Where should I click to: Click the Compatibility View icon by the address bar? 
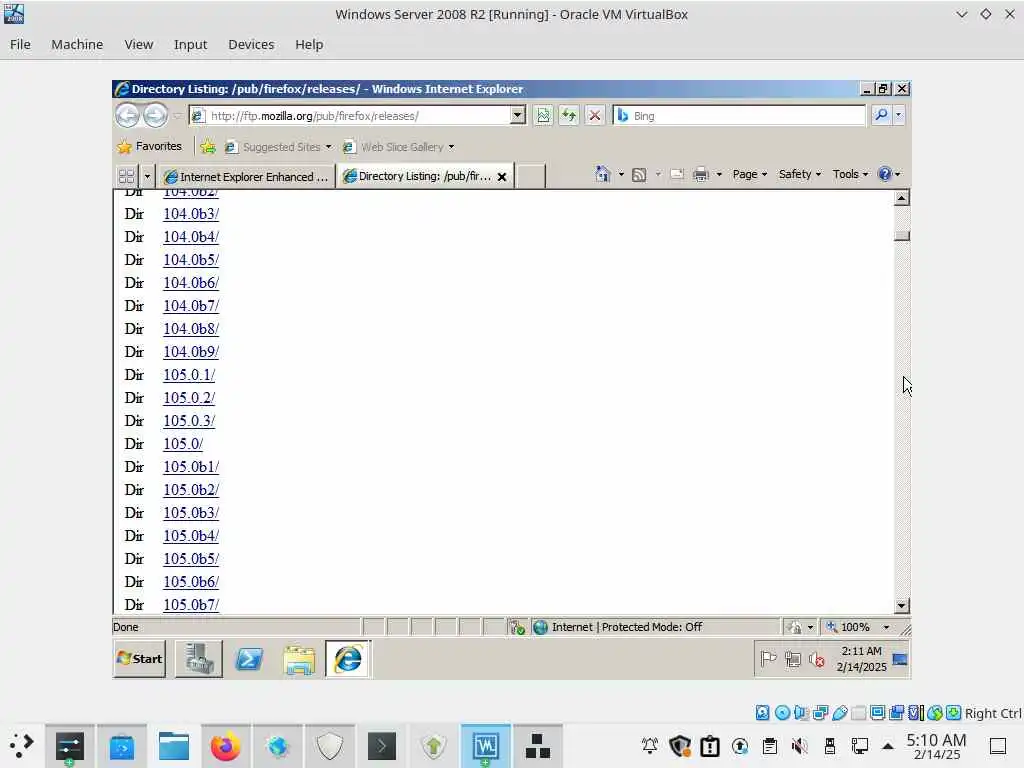pyautogui.click(x=543, y=116)
